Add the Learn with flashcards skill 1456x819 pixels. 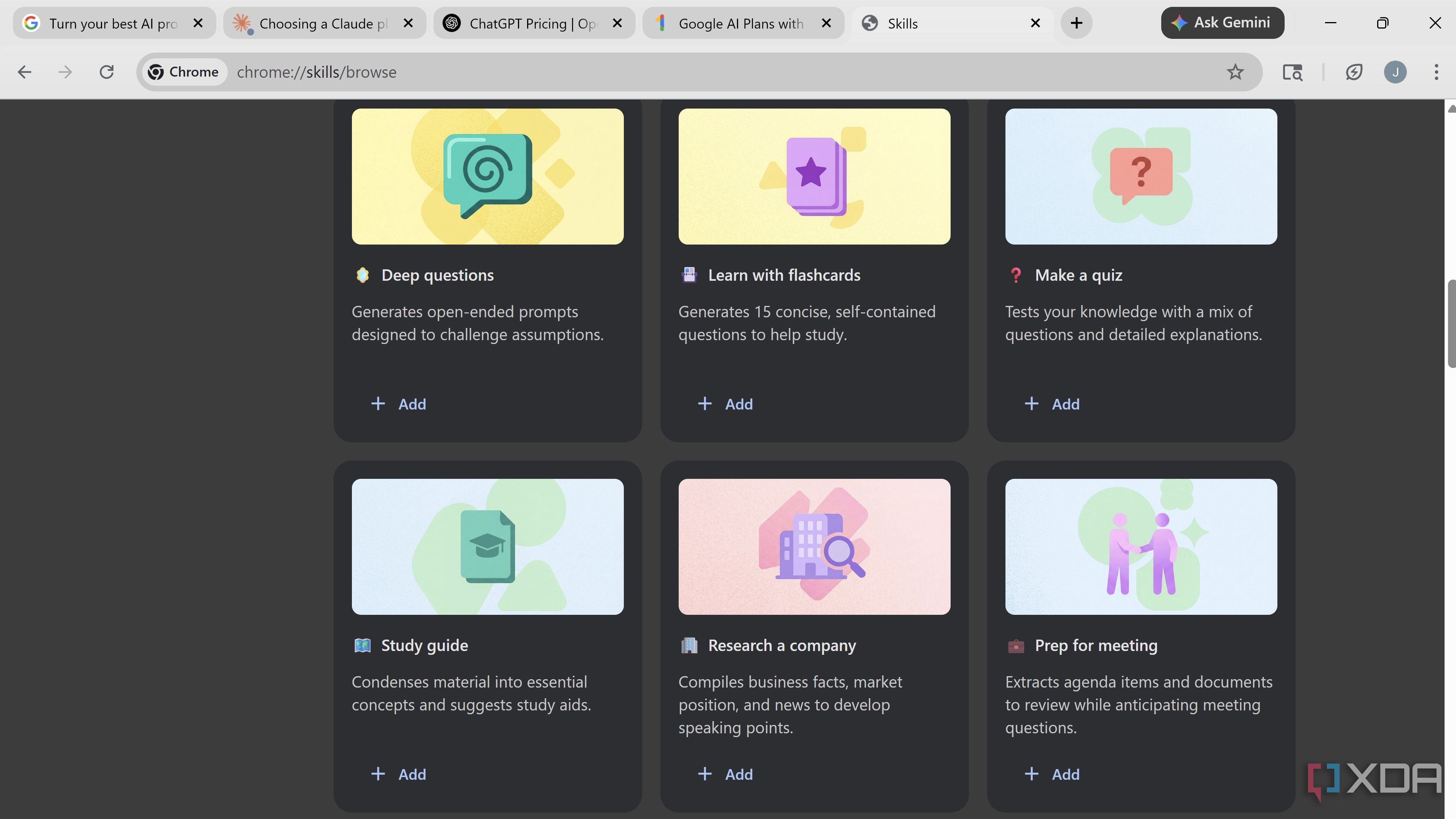[x=725, y=403]
